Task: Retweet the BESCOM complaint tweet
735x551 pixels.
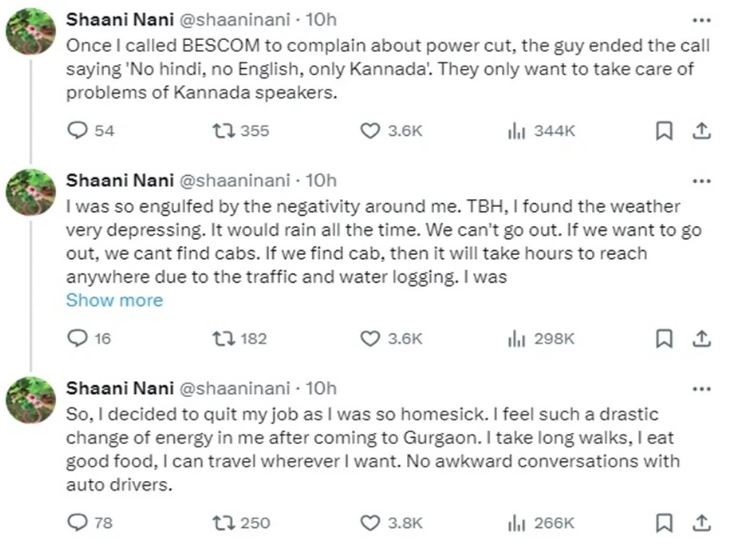Action: point(223,130)
